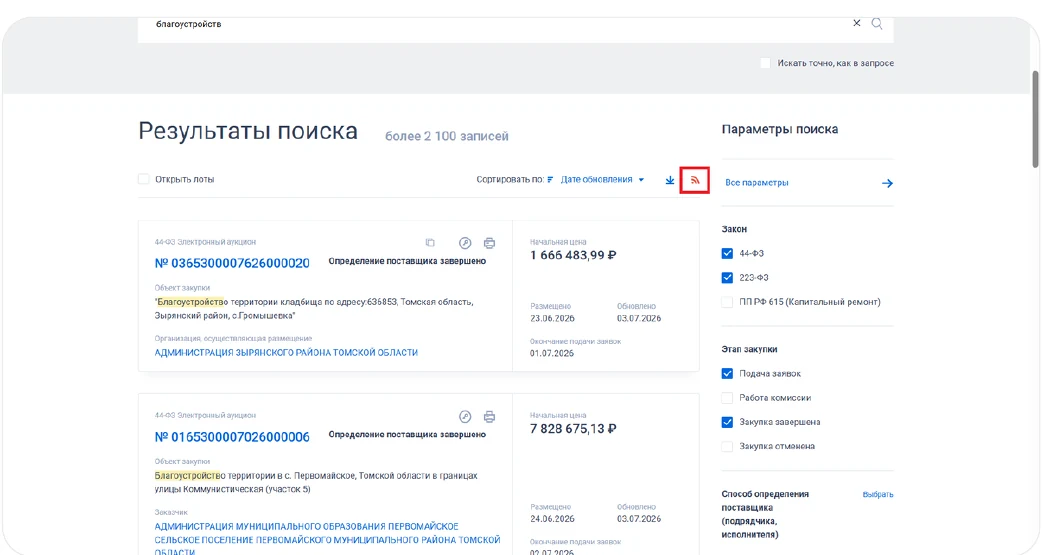Print purchase 0165300007026000006 via the printer icon
Screen dimensions: 1045x555
489,417
